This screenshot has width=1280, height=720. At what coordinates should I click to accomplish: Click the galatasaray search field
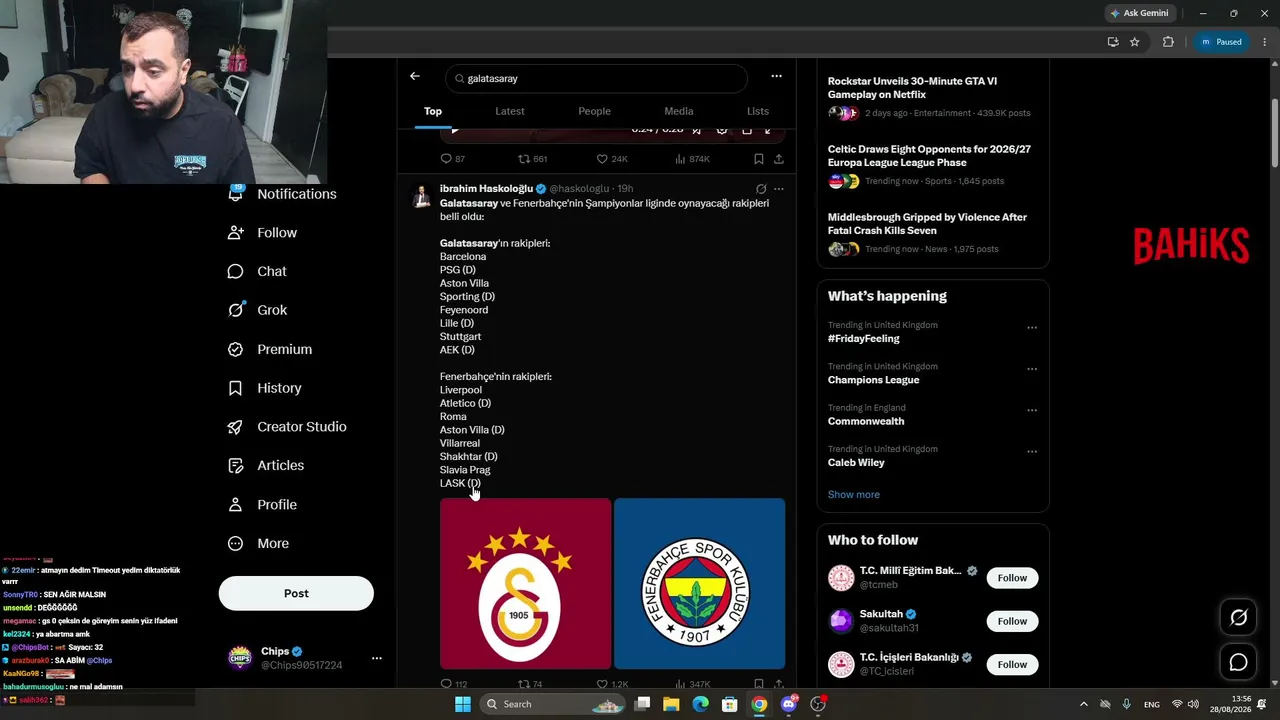click(x=597, y=78)
